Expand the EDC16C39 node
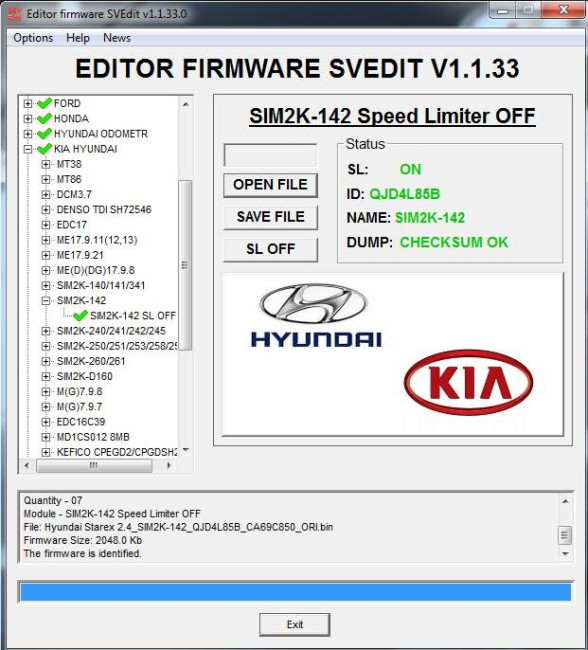Screen dimensions: 588x650 click(x=46, y=422)
